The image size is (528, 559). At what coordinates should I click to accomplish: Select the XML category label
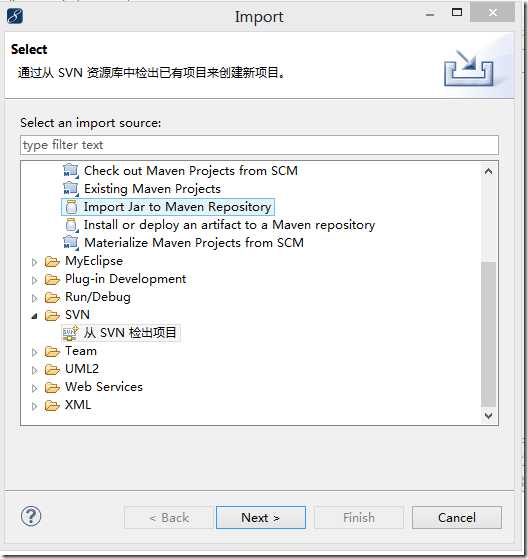pyautogui.click(x=78, y=405)
